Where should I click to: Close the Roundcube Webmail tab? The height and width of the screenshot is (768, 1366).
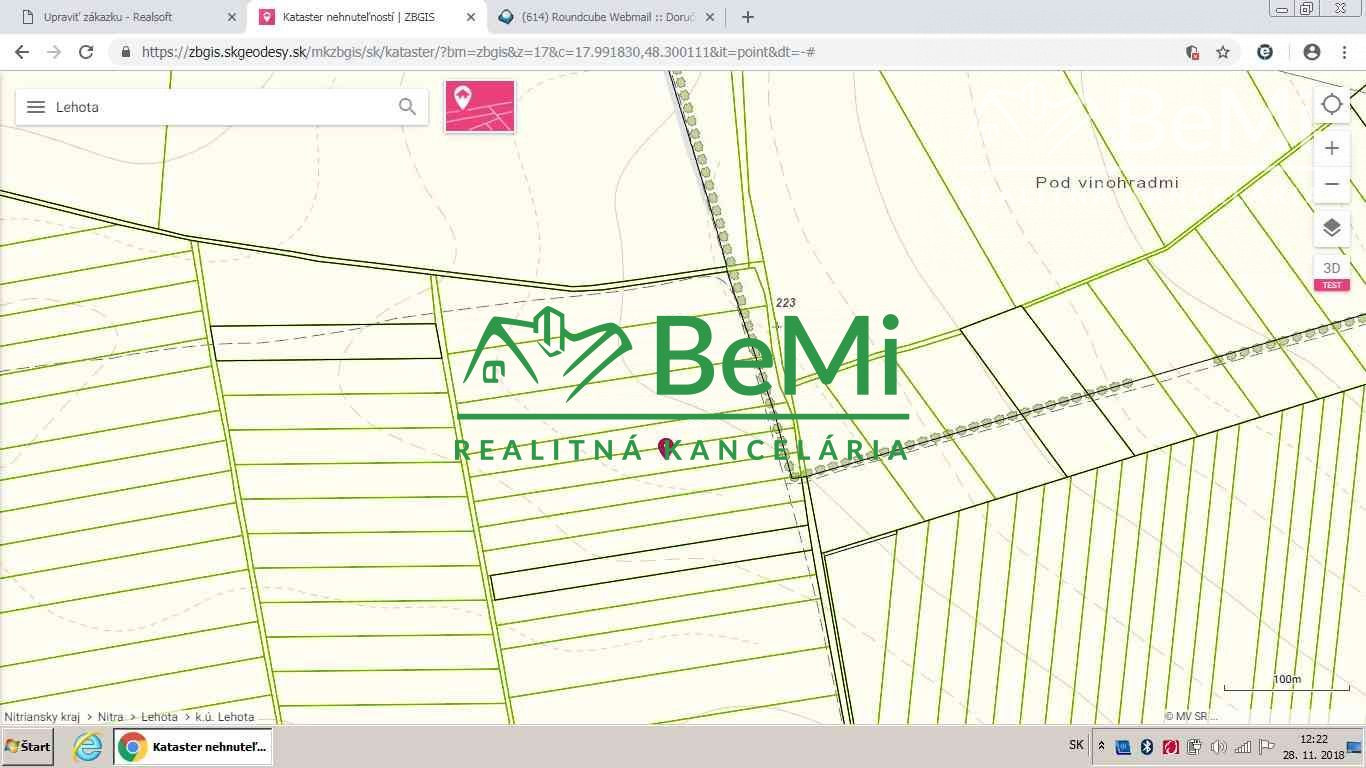click(710, 17)
